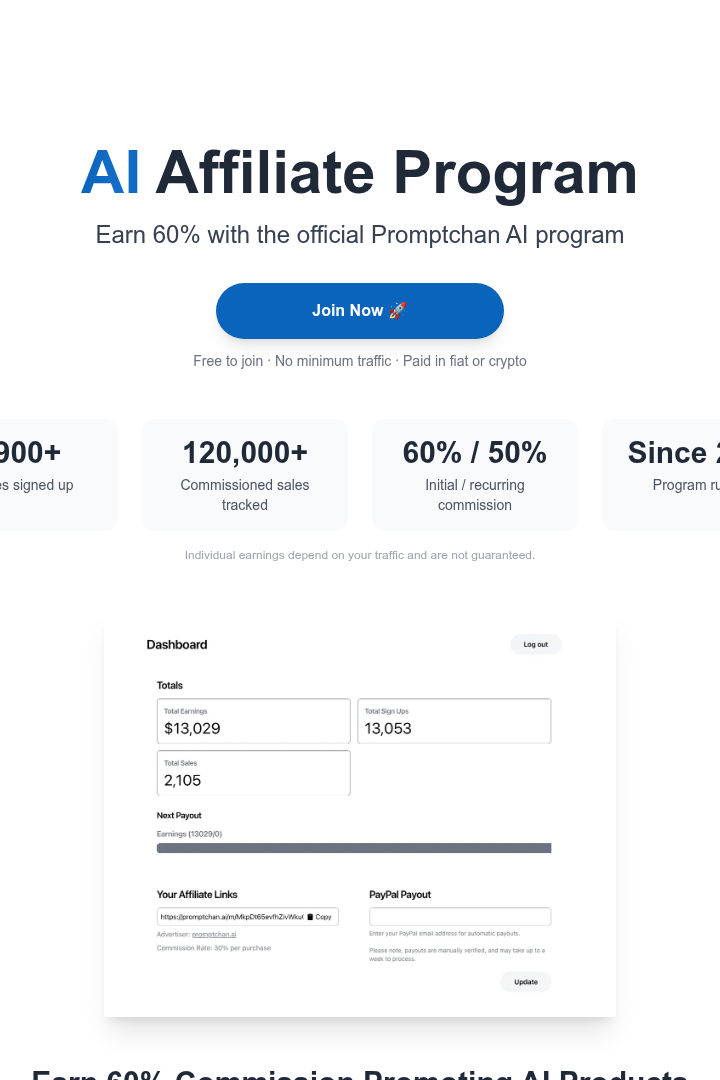Click the AI Affiliate Program heading
720x1080 pixels.
click(360, 173)
